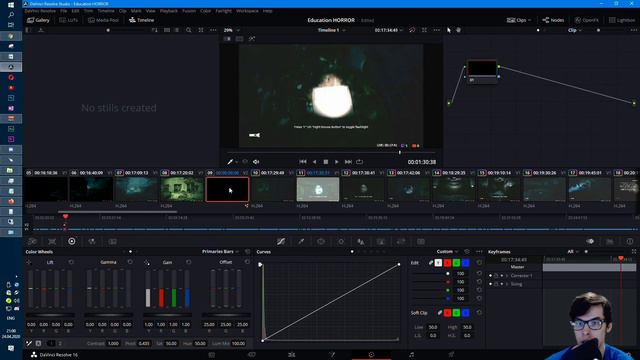
Task: Open the Qualifier eyedropper palette
Action: (x=301, y=242)
